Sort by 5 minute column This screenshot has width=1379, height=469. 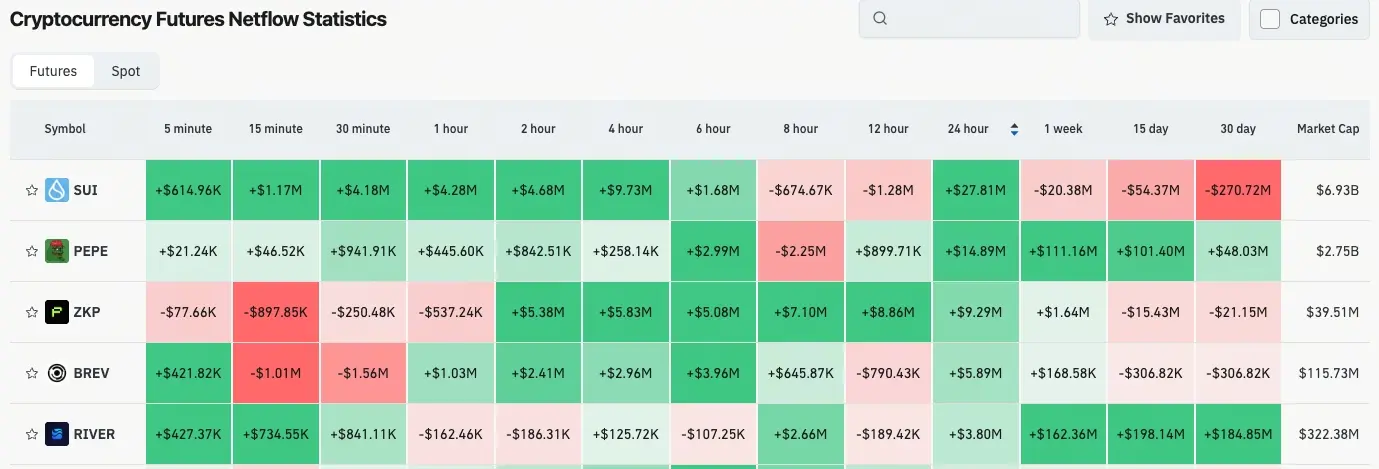pyautogui.click(x=188, y=129)
